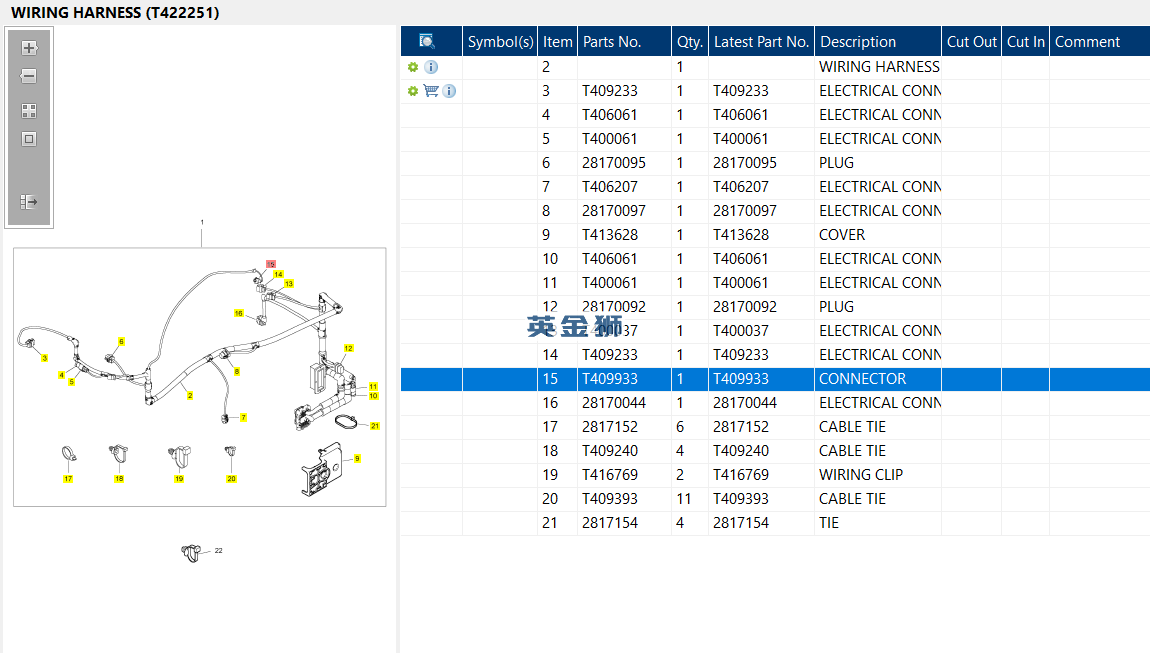Sort table by Parts No. column header
Image resolution: width=1150 pixels, height=653 pixels.
pyautogui.click(x=612, y=42)
